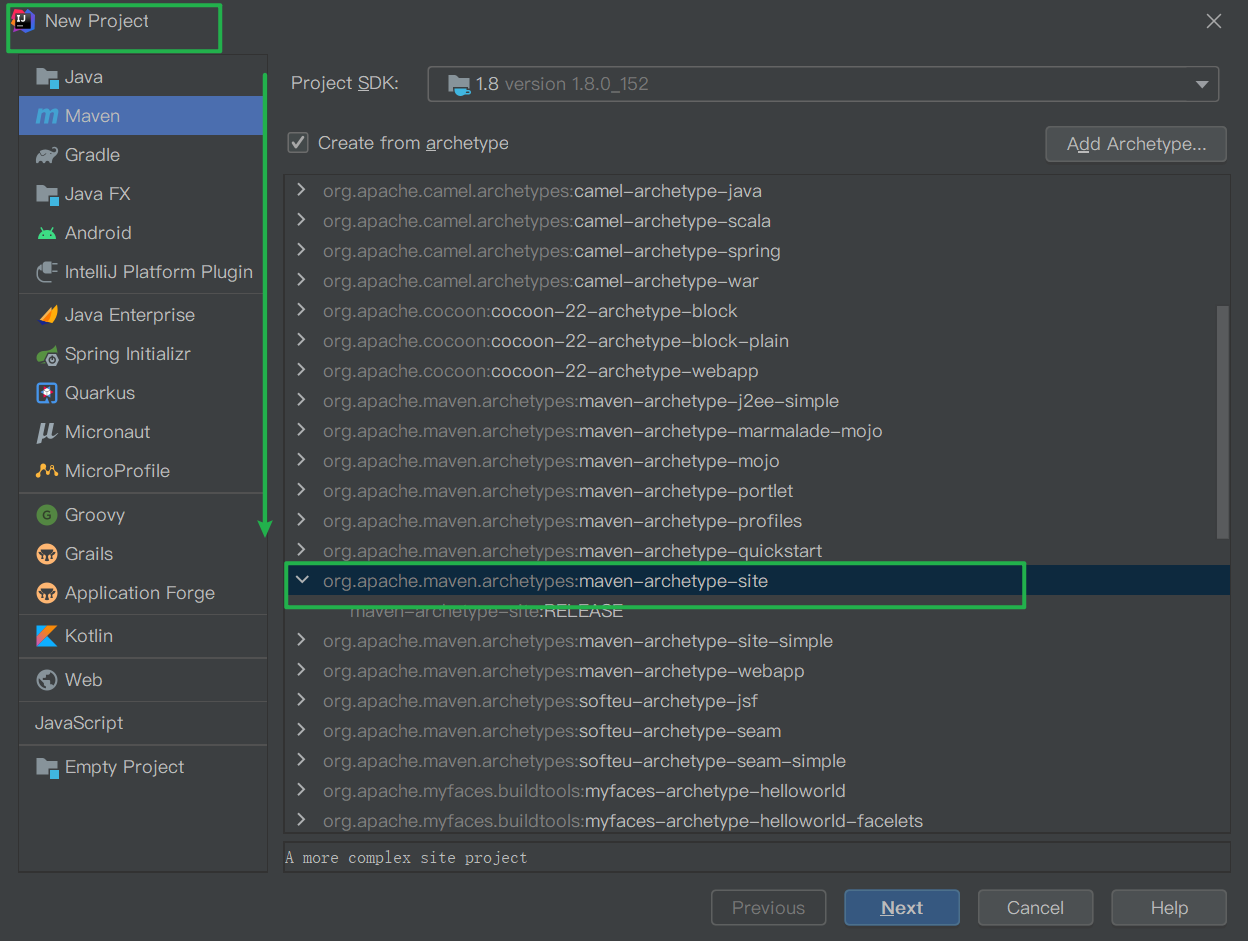1248x941 pixels.
Task: Select maven-archetype-mojo archetype row
Action: [757, 460]
